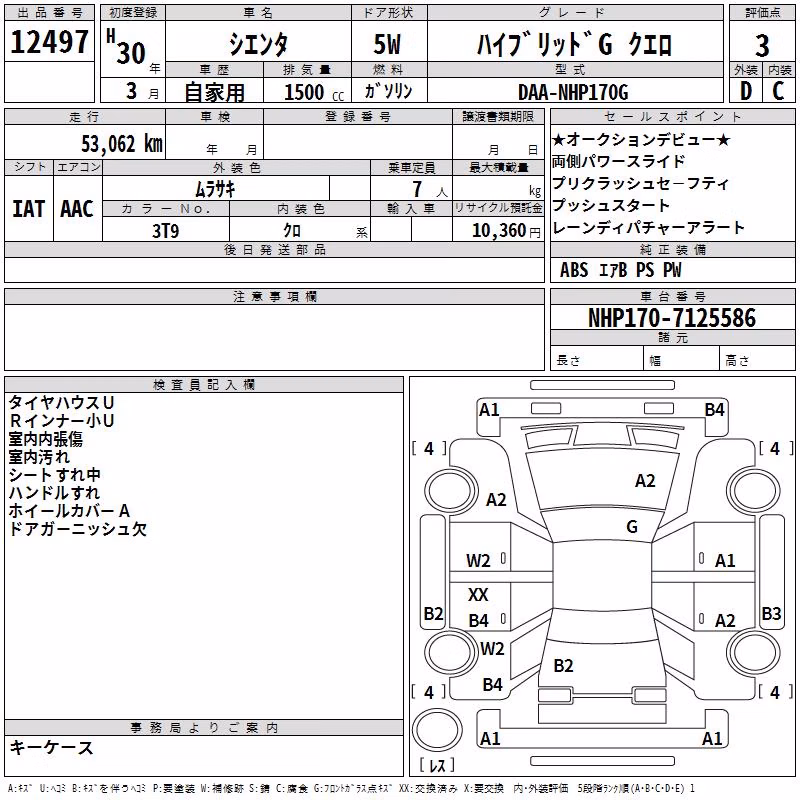Click the 後日発送部品 header
The height and width of the screenshot is (800, 800).
[274, 249]
